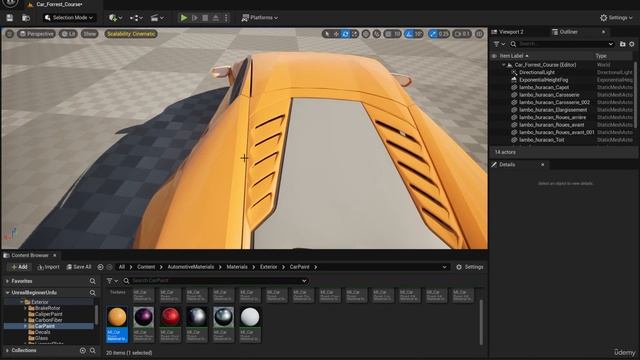Open the camera speed setting

coord(462,34)
